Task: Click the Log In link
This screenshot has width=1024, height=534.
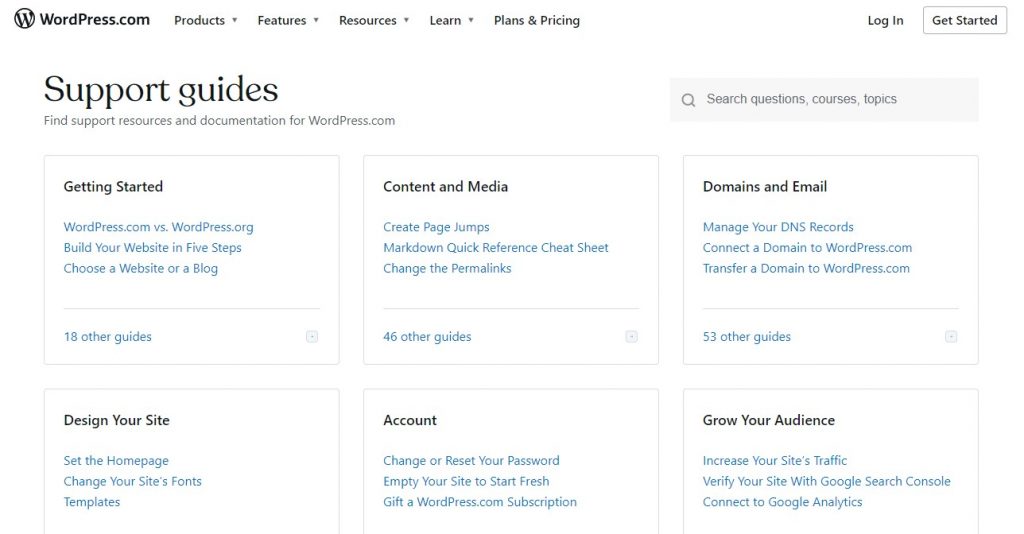Action: [885, 20]
